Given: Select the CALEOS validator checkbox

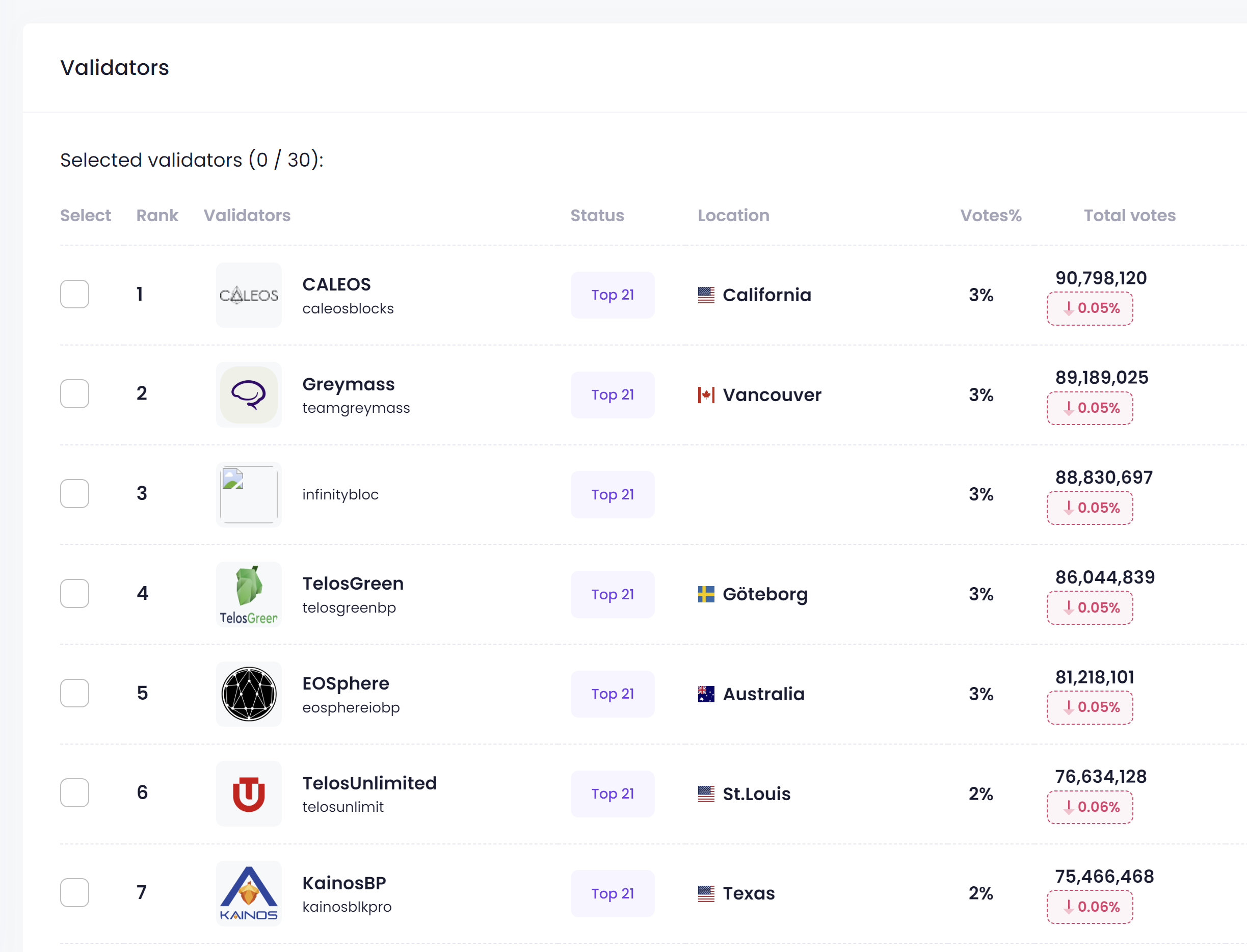Looking at the screenshot, I should click(x=75, y=294).
